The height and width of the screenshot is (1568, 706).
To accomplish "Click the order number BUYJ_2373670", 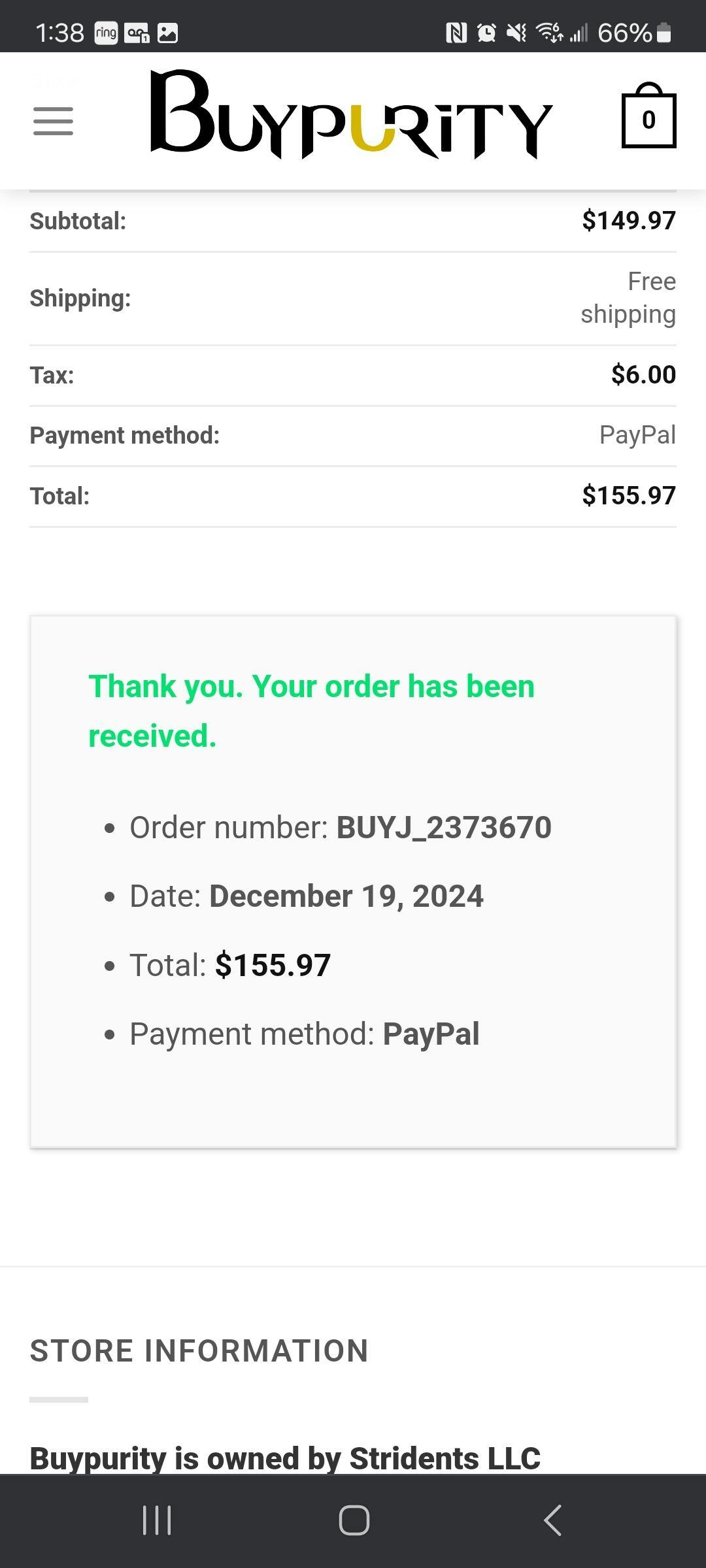I will click(444, 827).
